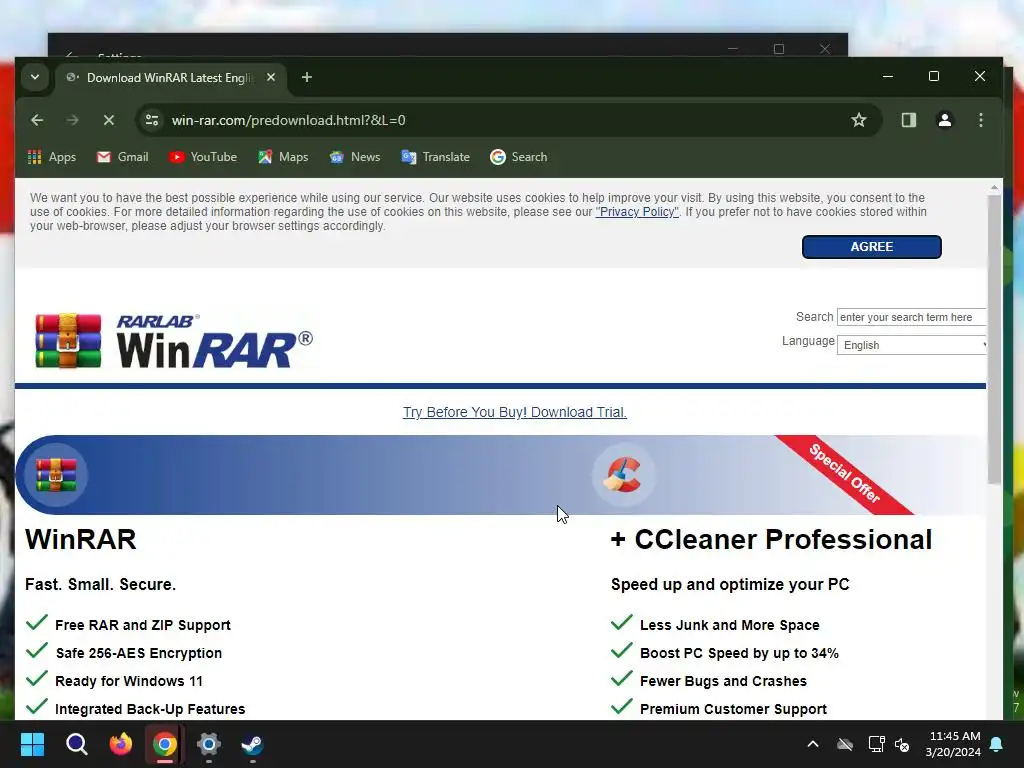
Task: Click the site search input field
Action: pos(911,317)
